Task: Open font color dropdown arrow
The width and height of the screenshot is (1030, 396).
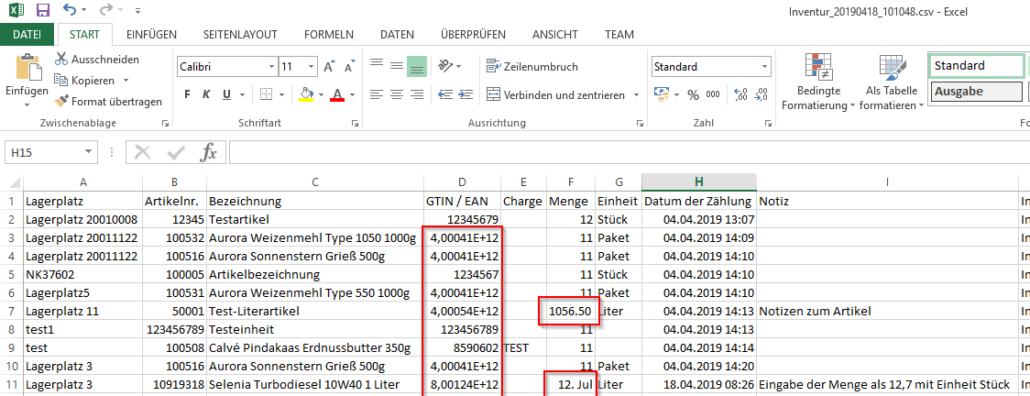Action: (352, 96)
